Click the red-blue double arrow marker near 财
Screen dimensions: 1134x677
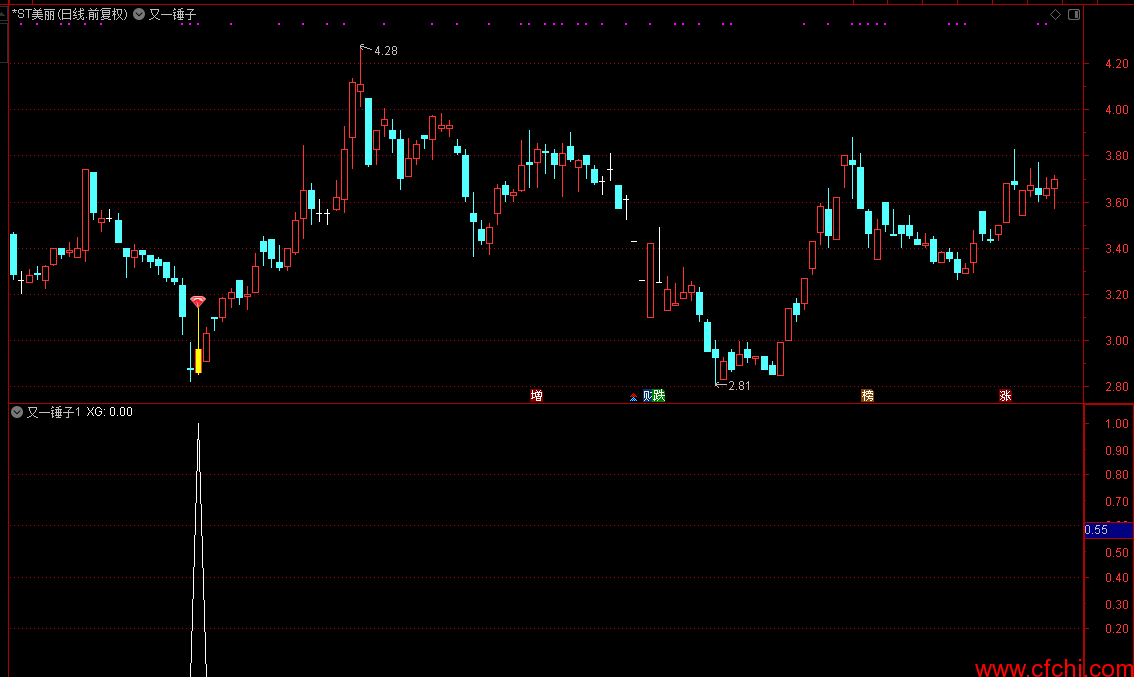(634, 397)
